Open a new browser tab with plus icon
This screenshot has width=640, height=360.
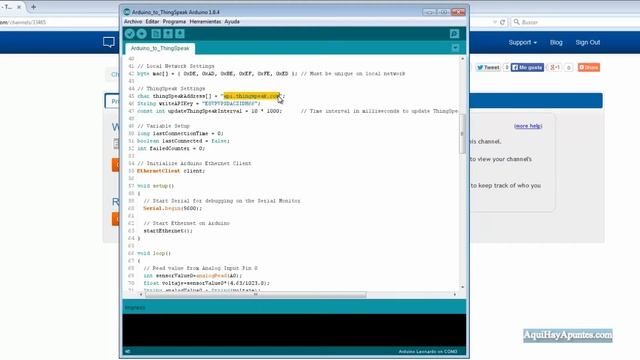coord(33,7)
